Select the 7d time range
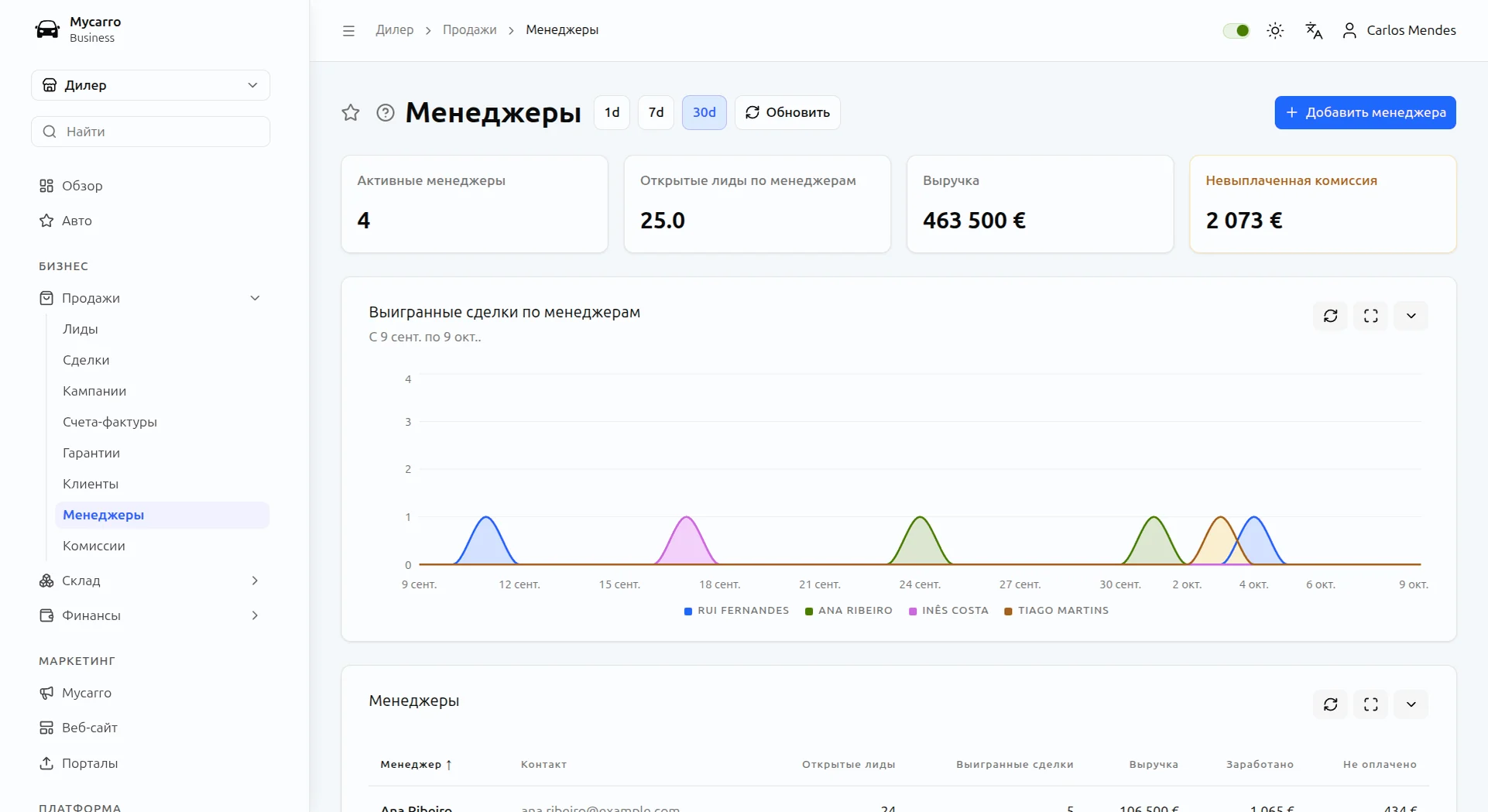Viewport: 1488px width, 812px height. [656, 113]
